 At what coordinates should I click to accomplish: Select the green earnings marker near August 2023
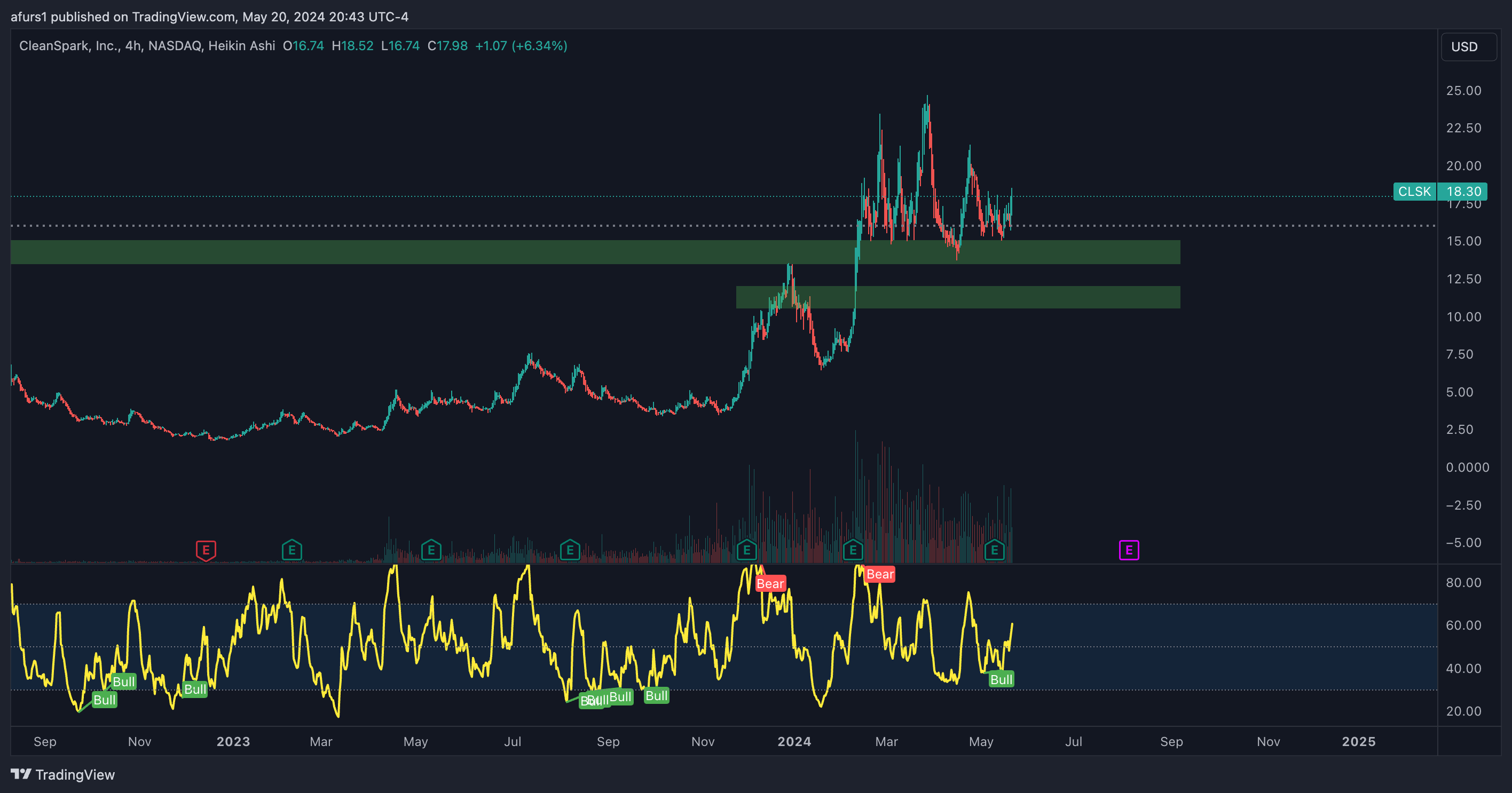570,550
